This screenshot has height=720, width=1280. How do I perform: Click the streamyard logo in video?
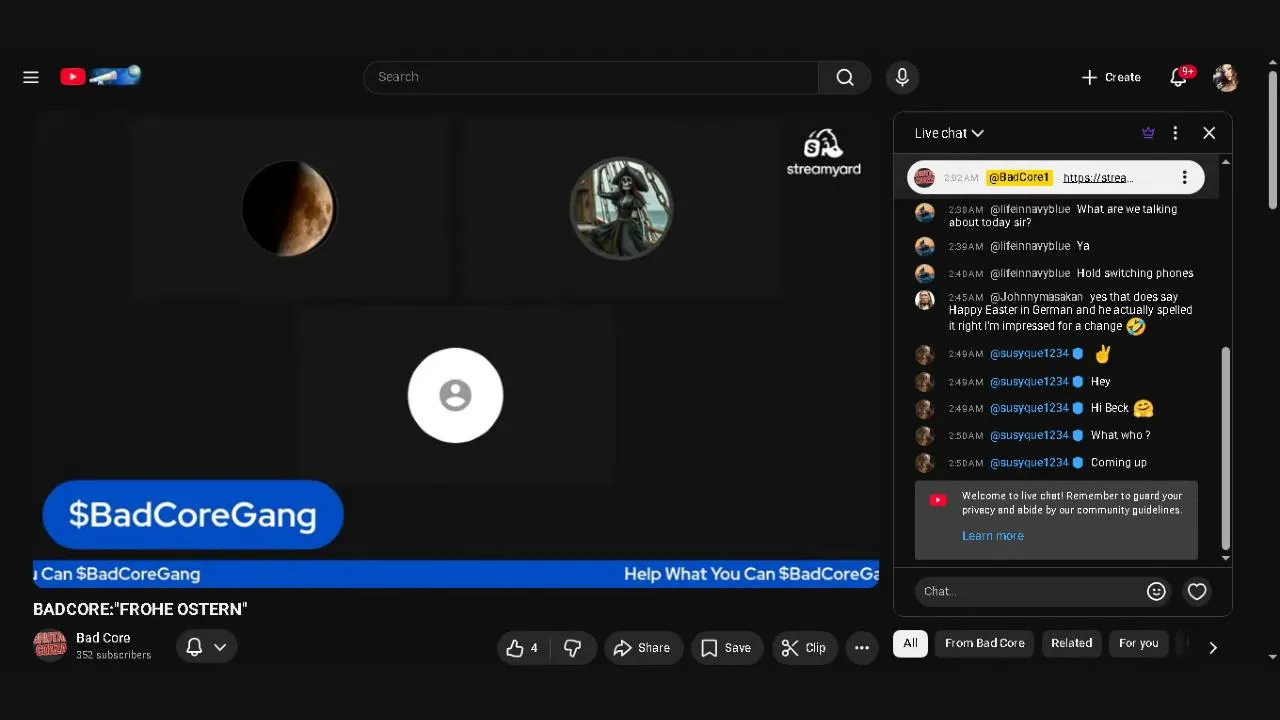(823, 152)
